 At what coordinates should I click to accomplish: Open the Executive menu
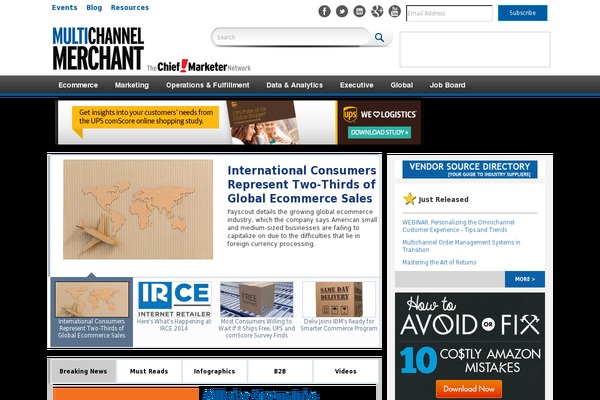pyautogui.click(x=356, y=85)
